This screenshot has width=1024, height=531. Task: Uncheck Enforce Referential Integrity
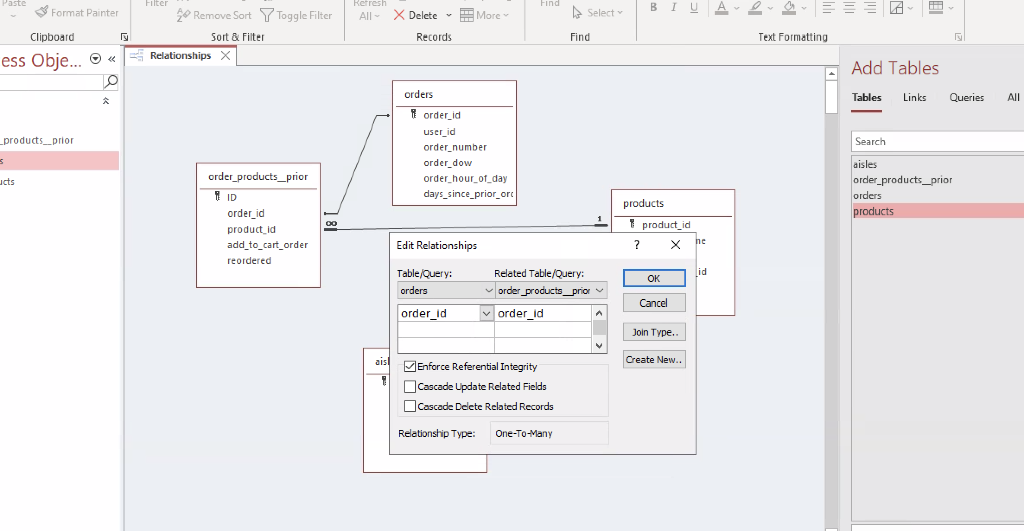click(410, 366)
